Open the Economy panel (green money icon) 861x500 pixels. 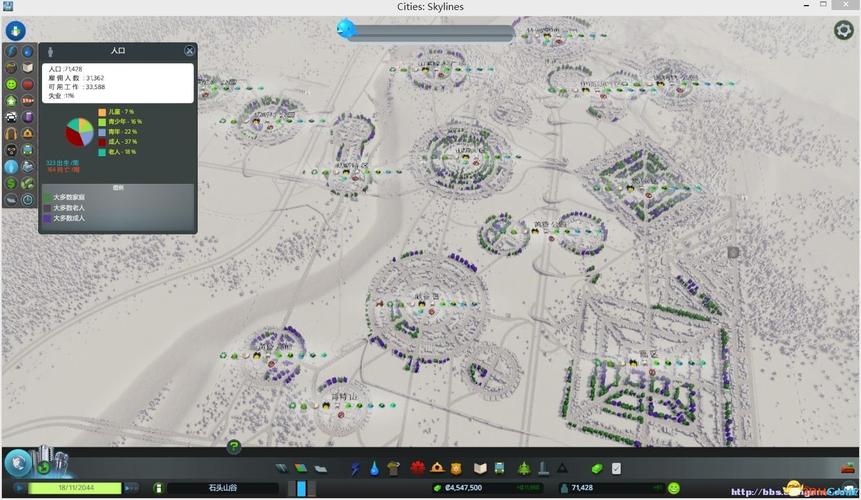[597, 468]
